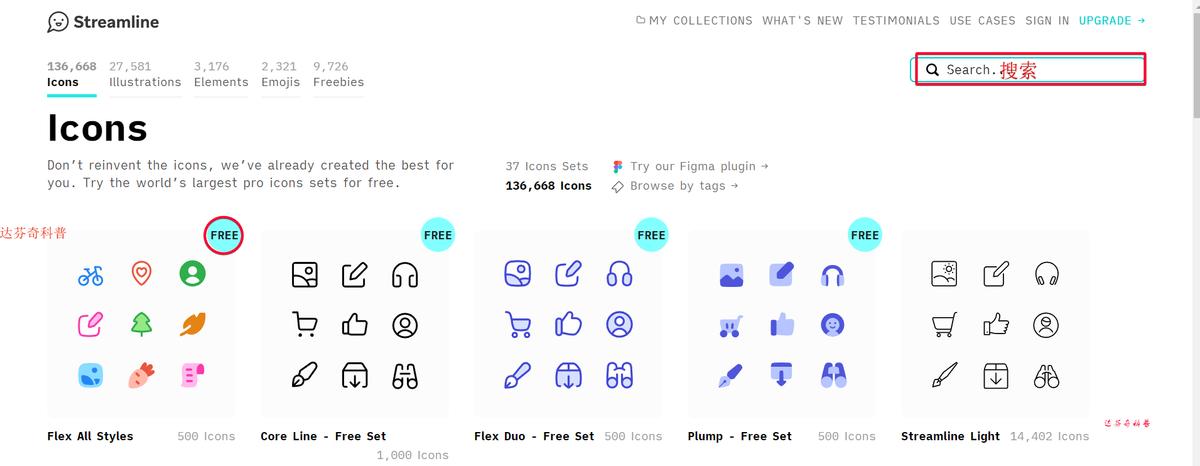Open My Collections menu
The height and width of the screenshot is (466, 1200).
[x=694, y=20]
